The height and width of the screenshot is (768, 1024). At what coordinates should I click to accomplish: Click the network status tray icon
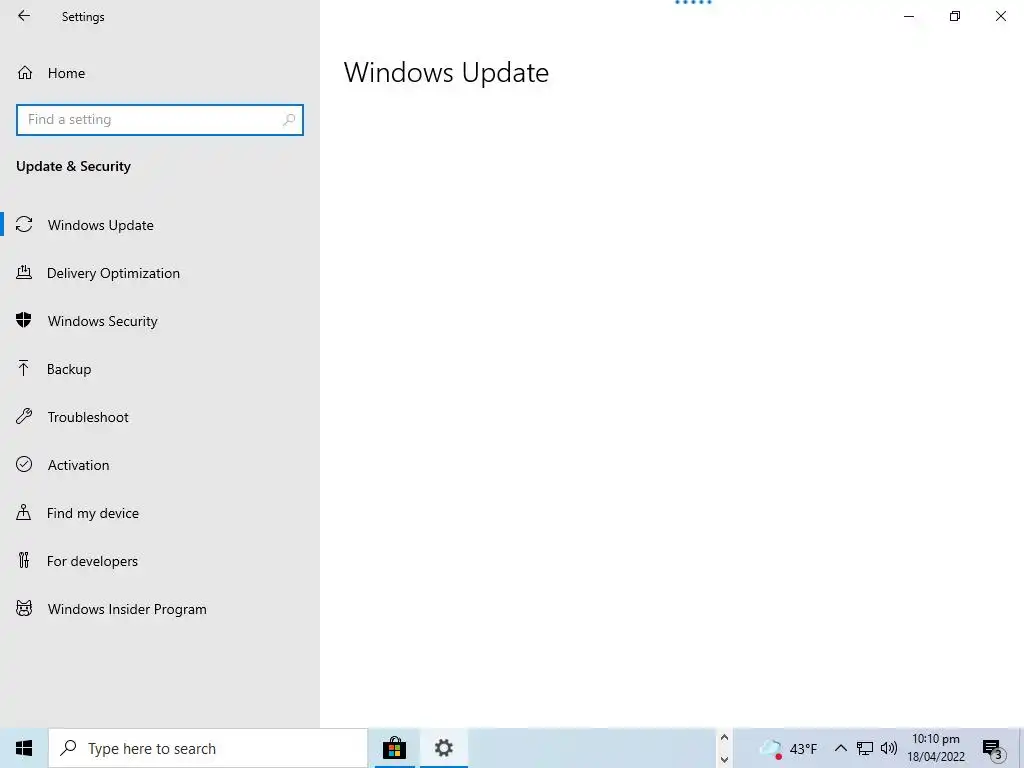pyautogui.click(x=865, y=748)
